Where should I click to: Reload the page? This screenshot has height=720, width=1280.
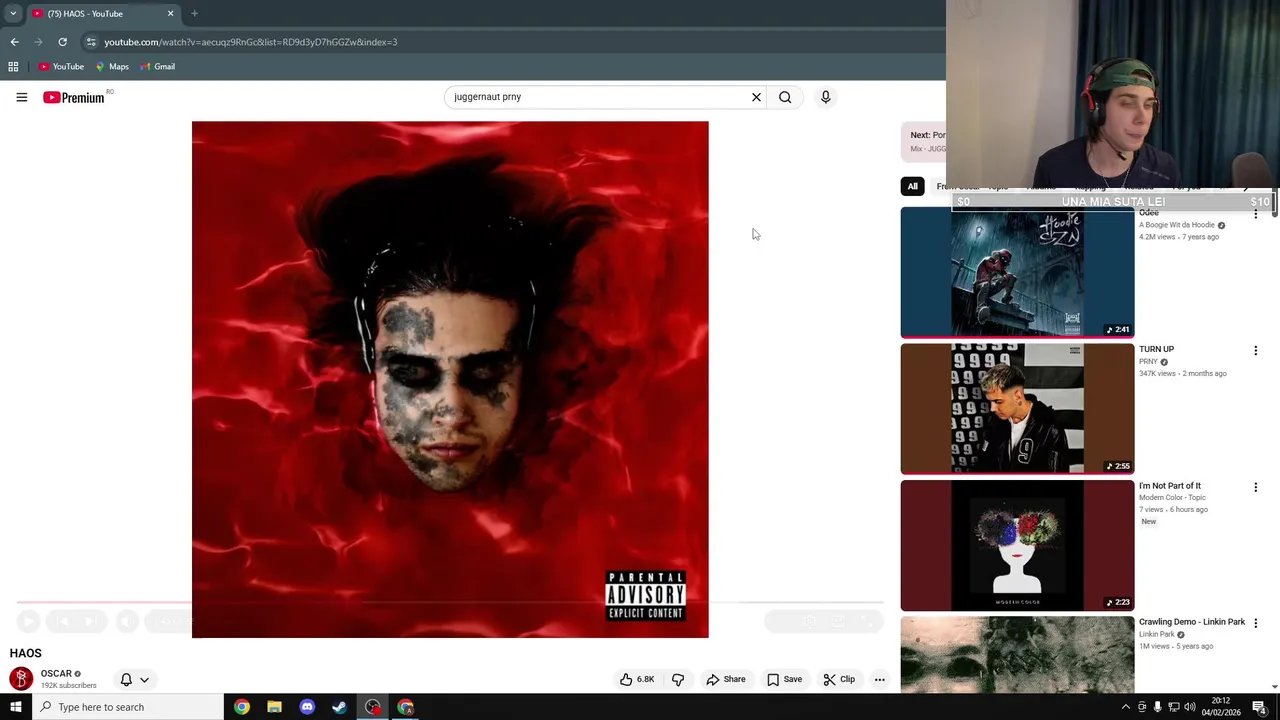tap(62, 42)
